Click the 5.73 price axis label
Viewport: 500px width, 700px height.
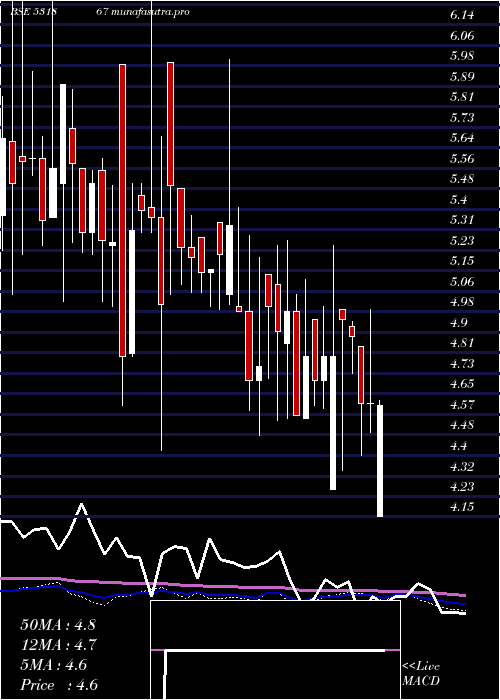462,118
